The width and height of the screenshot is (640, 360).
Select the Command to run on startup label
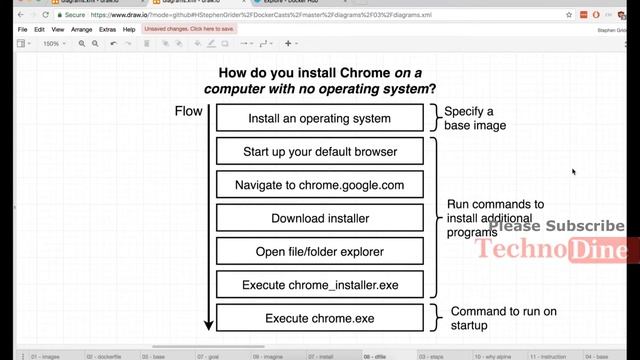click(504, 318)
